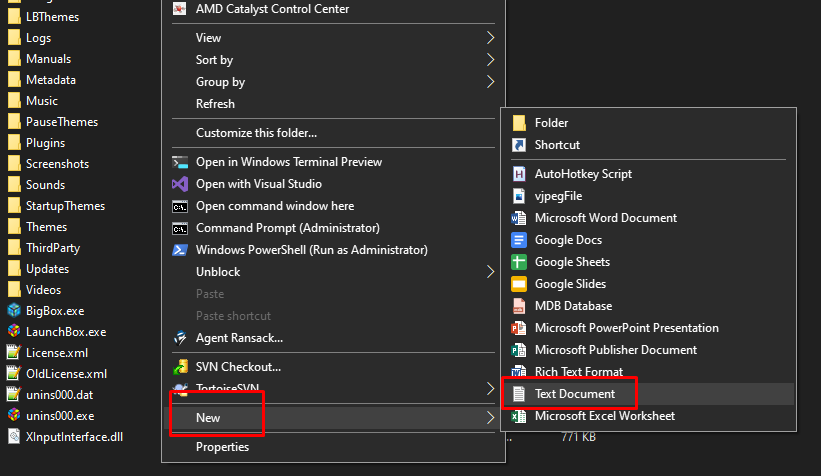Click the Visual Studio icon
The width and height of the screenshot is (821, 476).
coord(180,184)
